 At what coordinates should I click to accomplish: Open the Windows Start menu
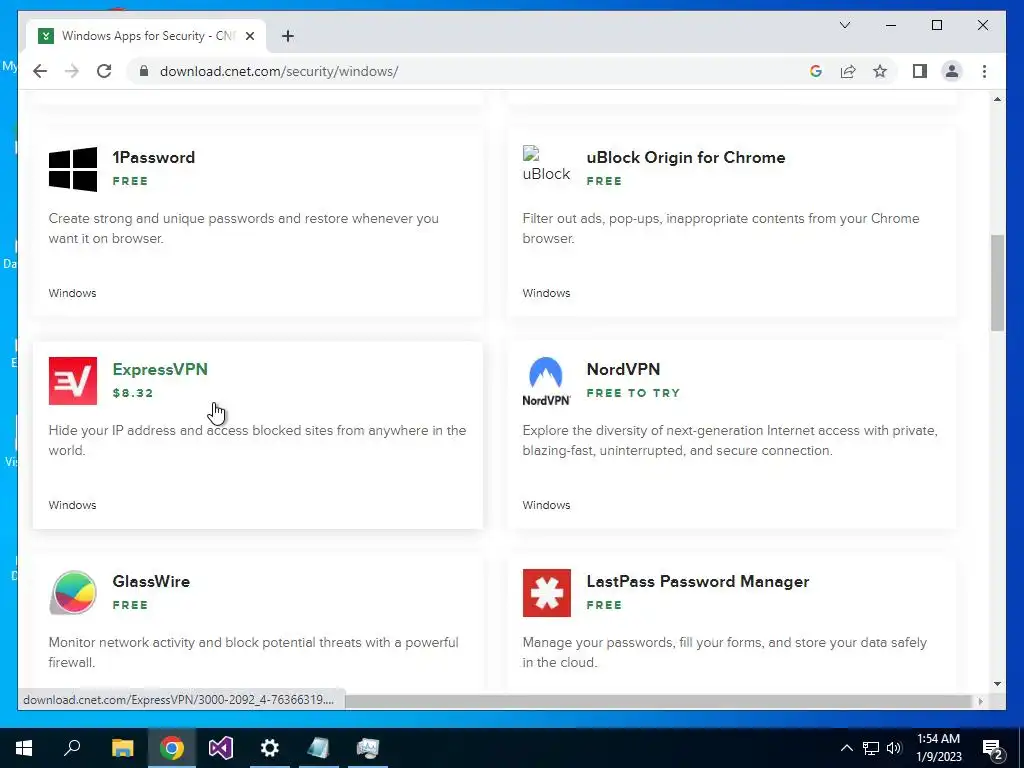point(24,748)
